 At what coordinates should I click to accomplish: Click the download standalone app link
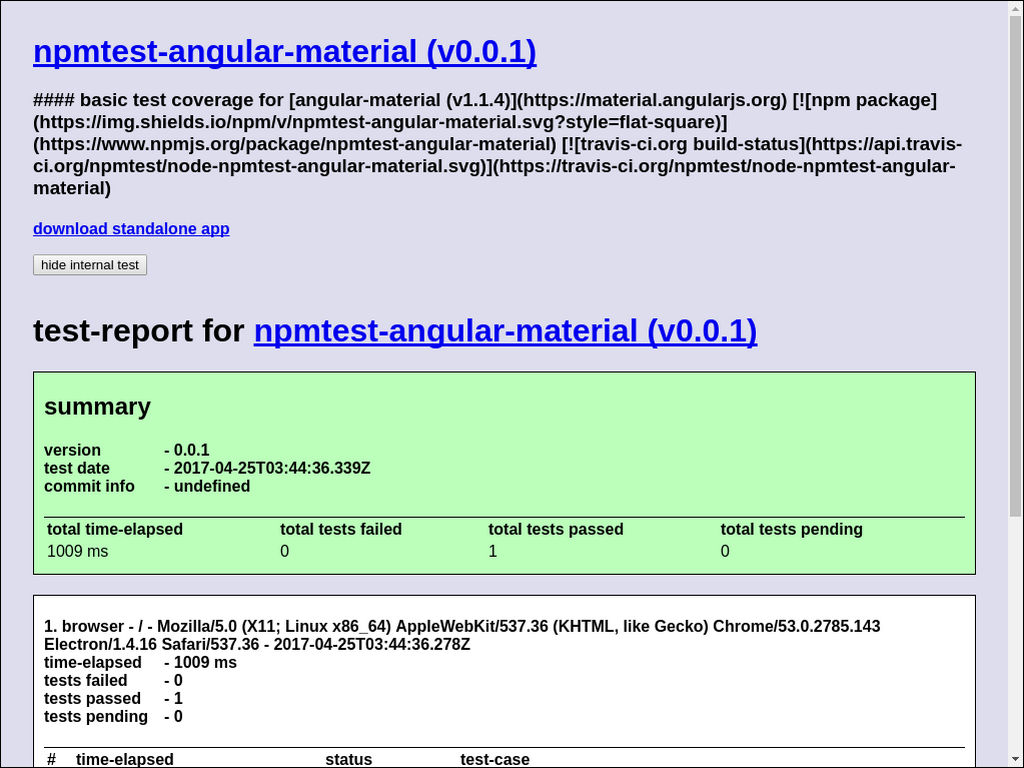click(131, 229)
